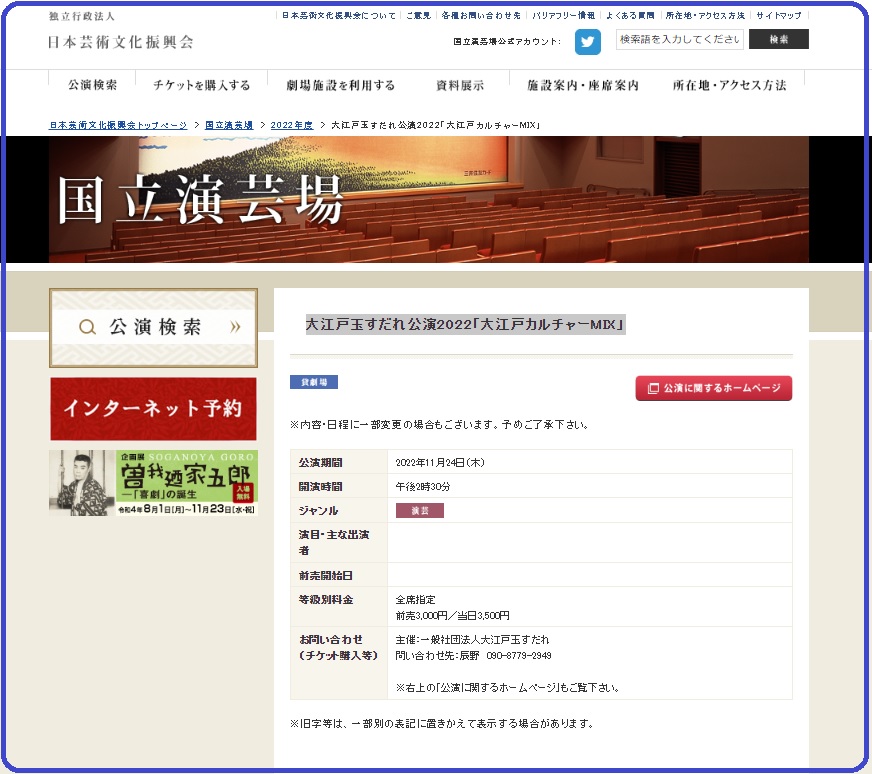Click the 国立演芸場 theater banner image
Image resolution: width=872 pixels, height=774 pixels.
(x=429, y=199)
